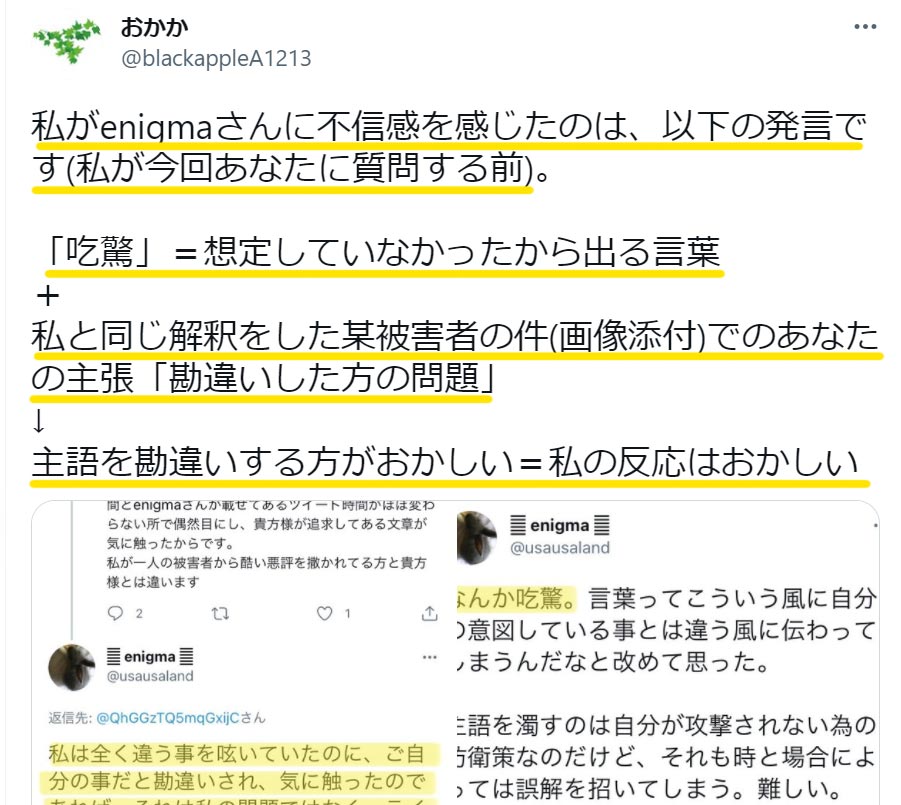Click the おかか display name
This screenshot has width=901, height=805.
click(154, 28)
